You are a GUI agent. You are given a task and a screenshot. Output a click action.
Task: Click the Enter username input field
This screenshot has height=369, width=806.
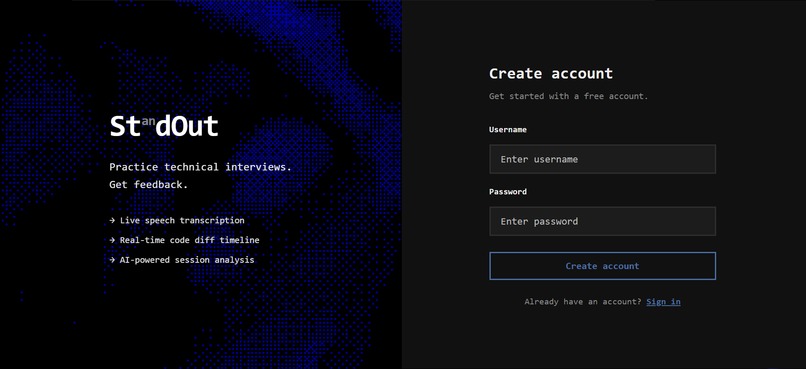(602, 159)
